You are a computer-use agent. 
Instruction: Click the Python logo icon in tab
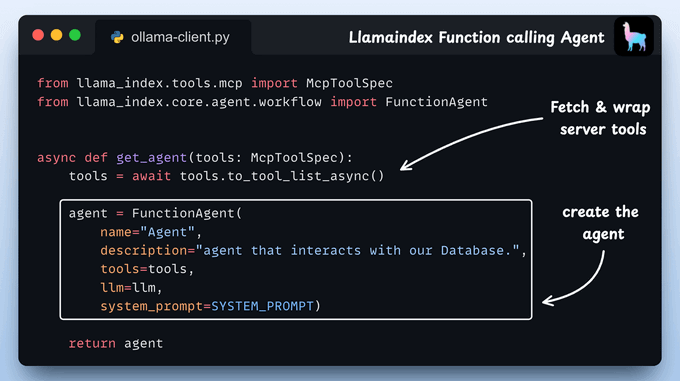(x=117, y=37)
